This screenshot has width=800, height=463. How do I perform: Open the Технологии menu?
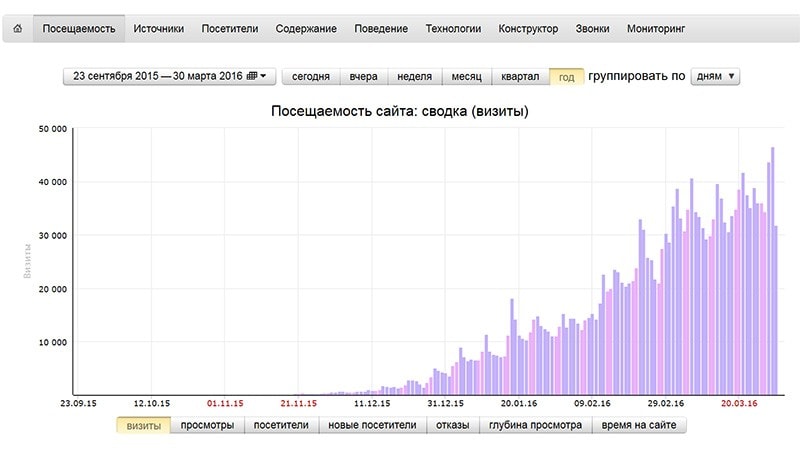[453, 29]
